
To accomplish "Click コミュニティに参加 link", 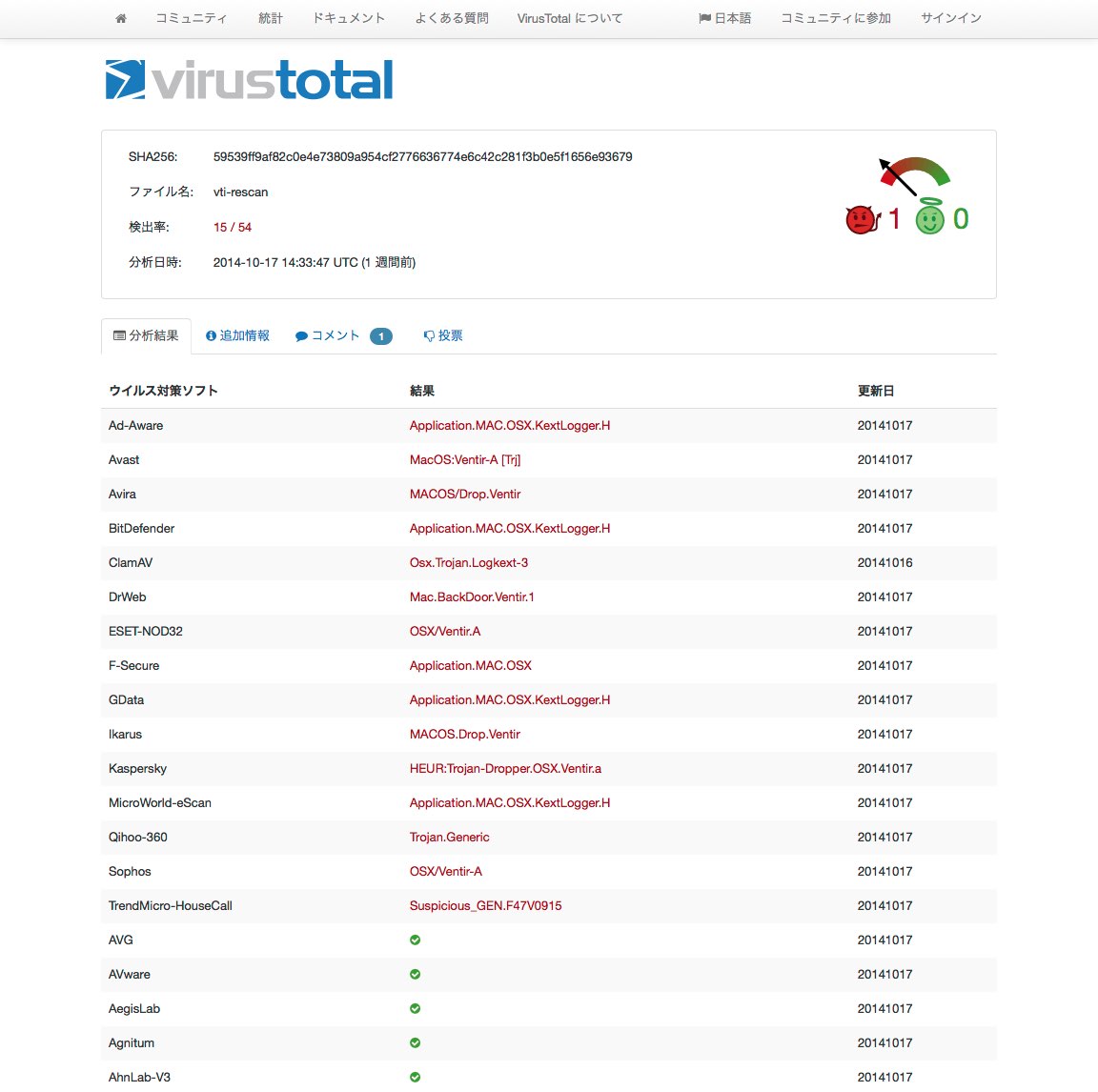I will (x=836, y=19).
